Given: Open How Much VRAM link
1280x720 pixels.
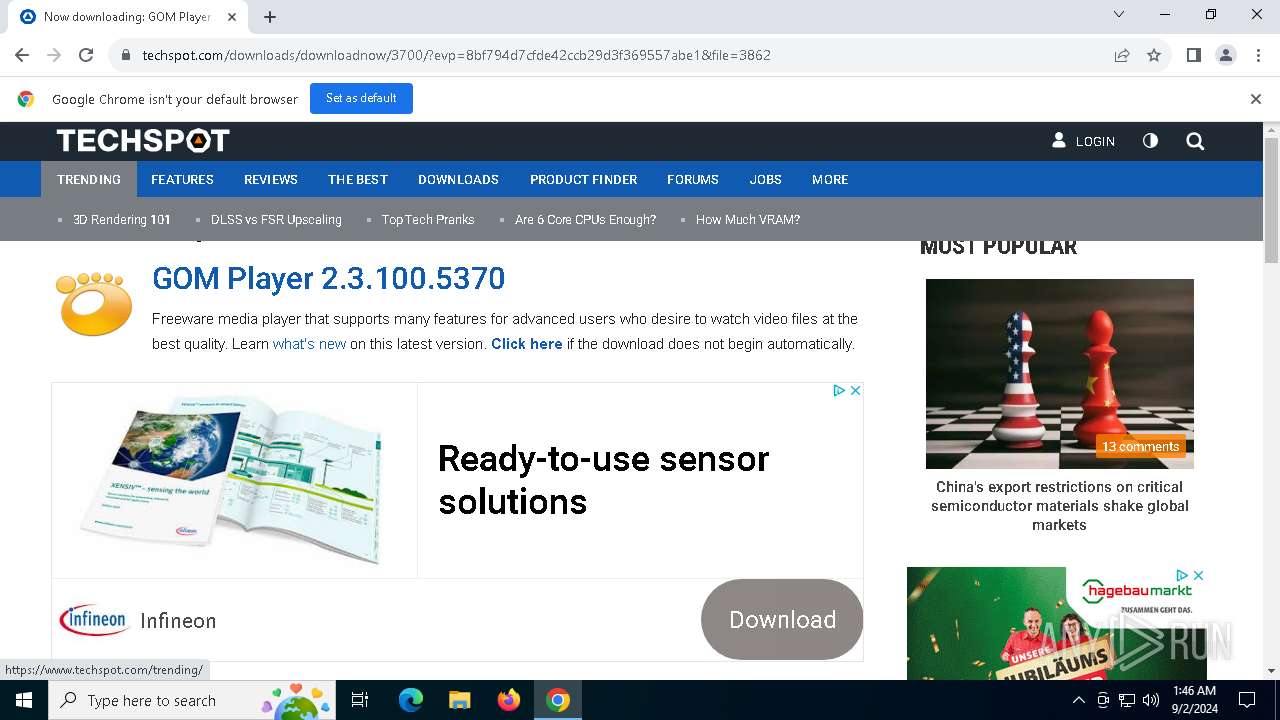Looking at the screenshot, I should (748, 220).
